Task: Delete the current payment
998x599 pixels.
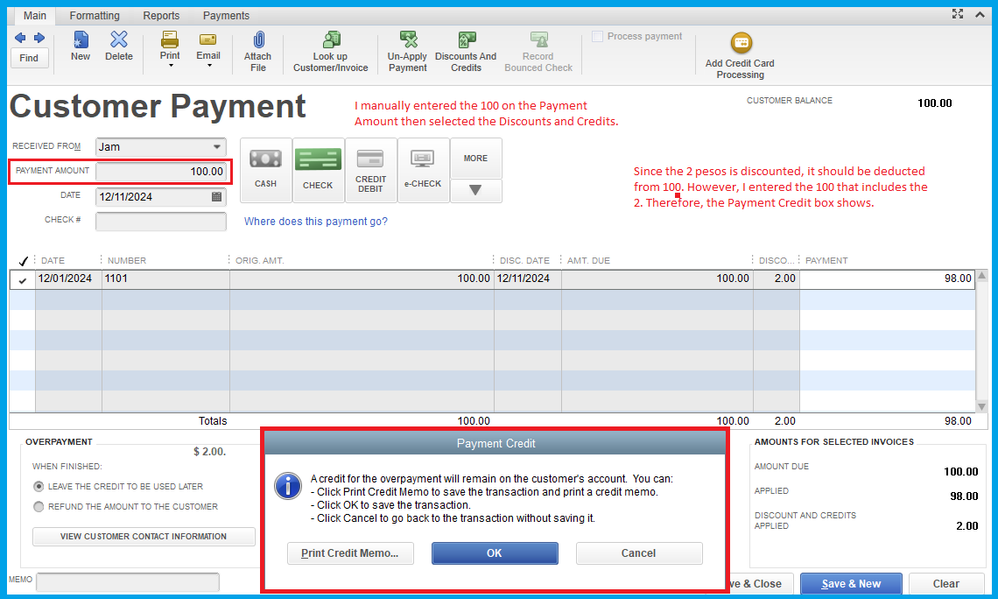Action: [x=119, y=46]
